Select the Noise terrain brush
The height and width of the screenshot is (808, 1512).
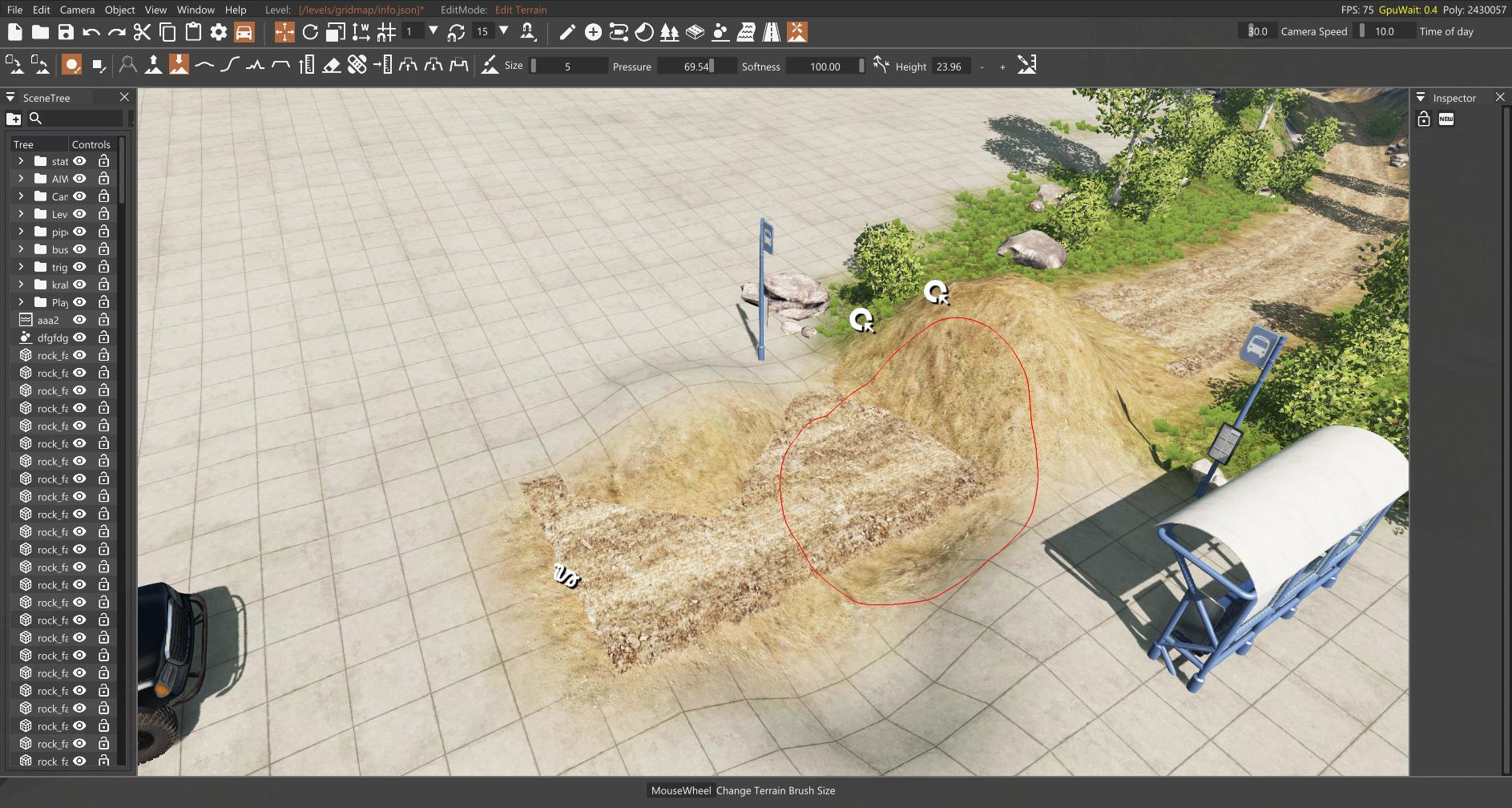[255, 65]
